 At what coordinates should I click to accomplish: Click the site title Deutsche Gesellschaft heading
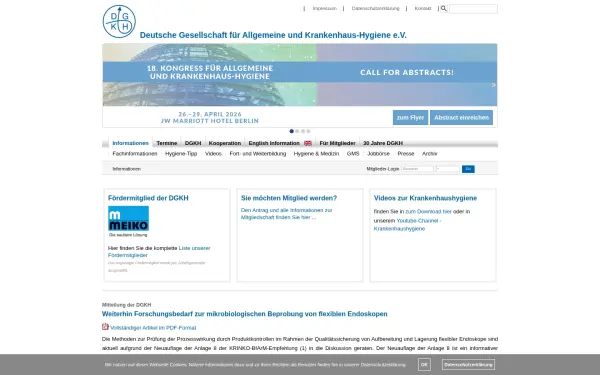(273, 35)
